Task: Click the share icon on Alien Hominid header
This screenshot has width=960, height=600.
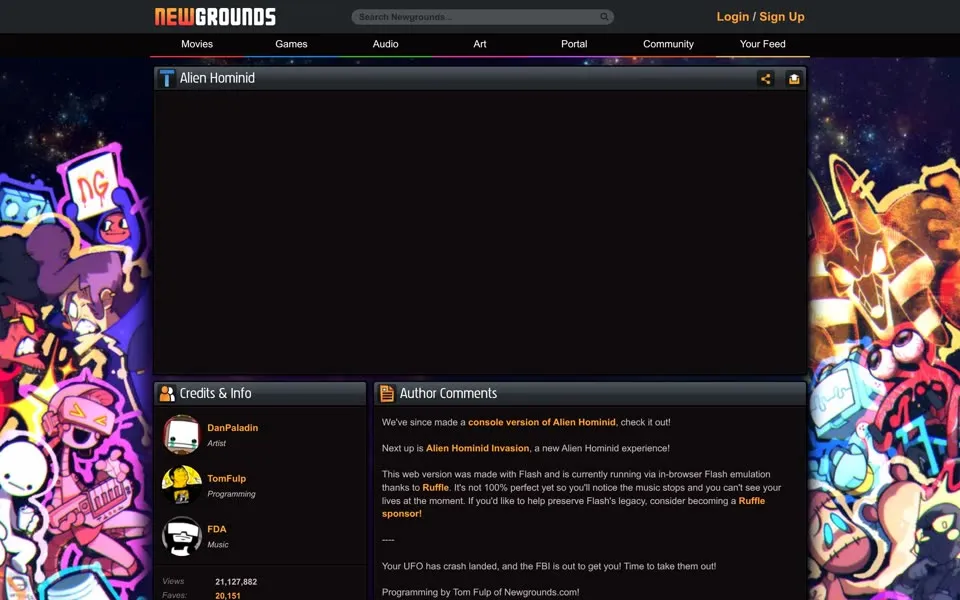Action: click(x=765, y=78)
